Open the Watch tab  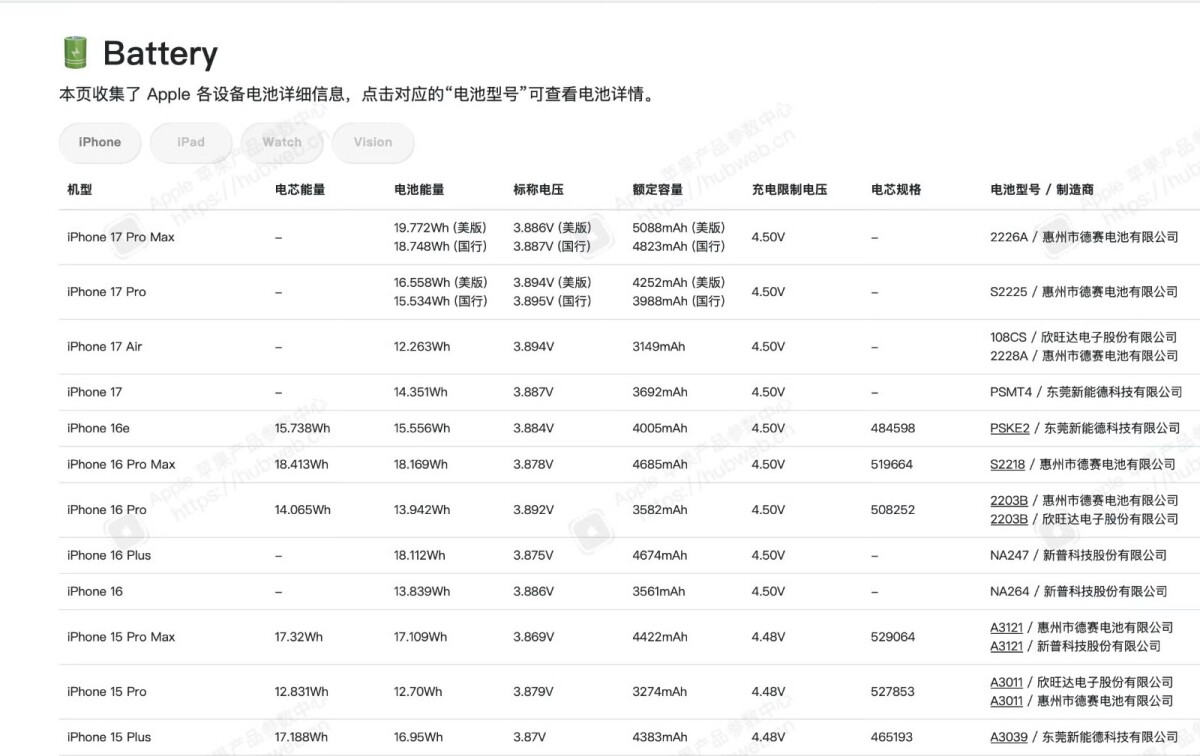point(282,142)
